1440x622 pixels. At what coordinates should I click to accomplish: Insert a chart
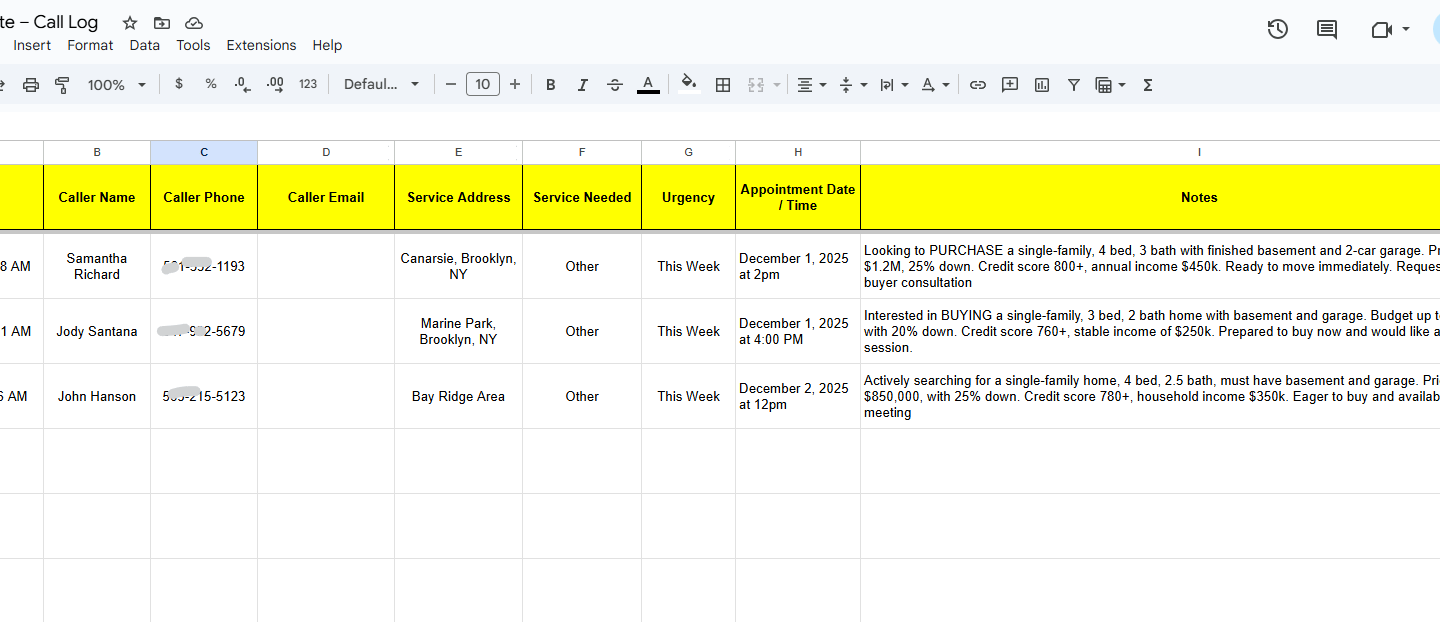click(1042, 85)
